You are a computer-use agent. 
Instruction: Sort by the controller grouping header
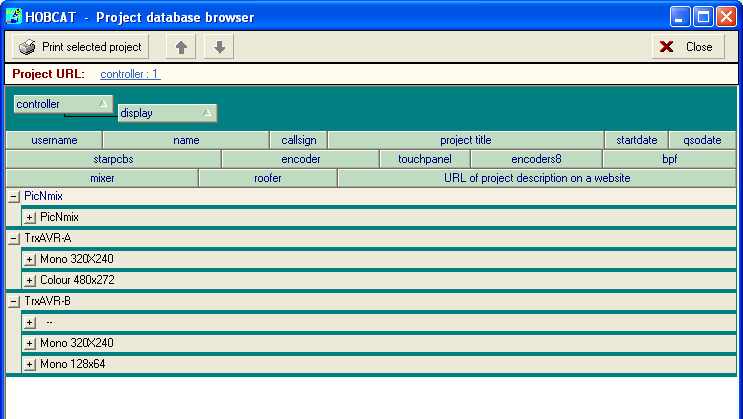click(62, 104)
